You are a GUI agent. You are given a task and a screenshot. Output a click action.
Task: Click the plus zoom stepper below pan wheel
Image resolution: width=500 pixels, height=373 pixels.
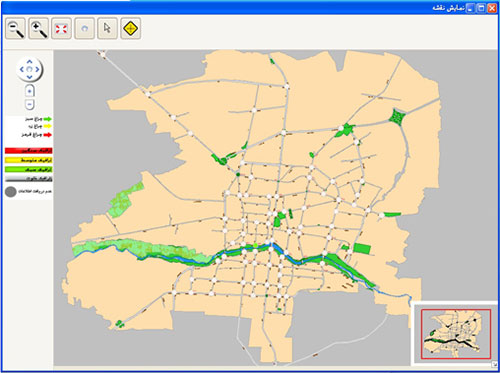30,91
